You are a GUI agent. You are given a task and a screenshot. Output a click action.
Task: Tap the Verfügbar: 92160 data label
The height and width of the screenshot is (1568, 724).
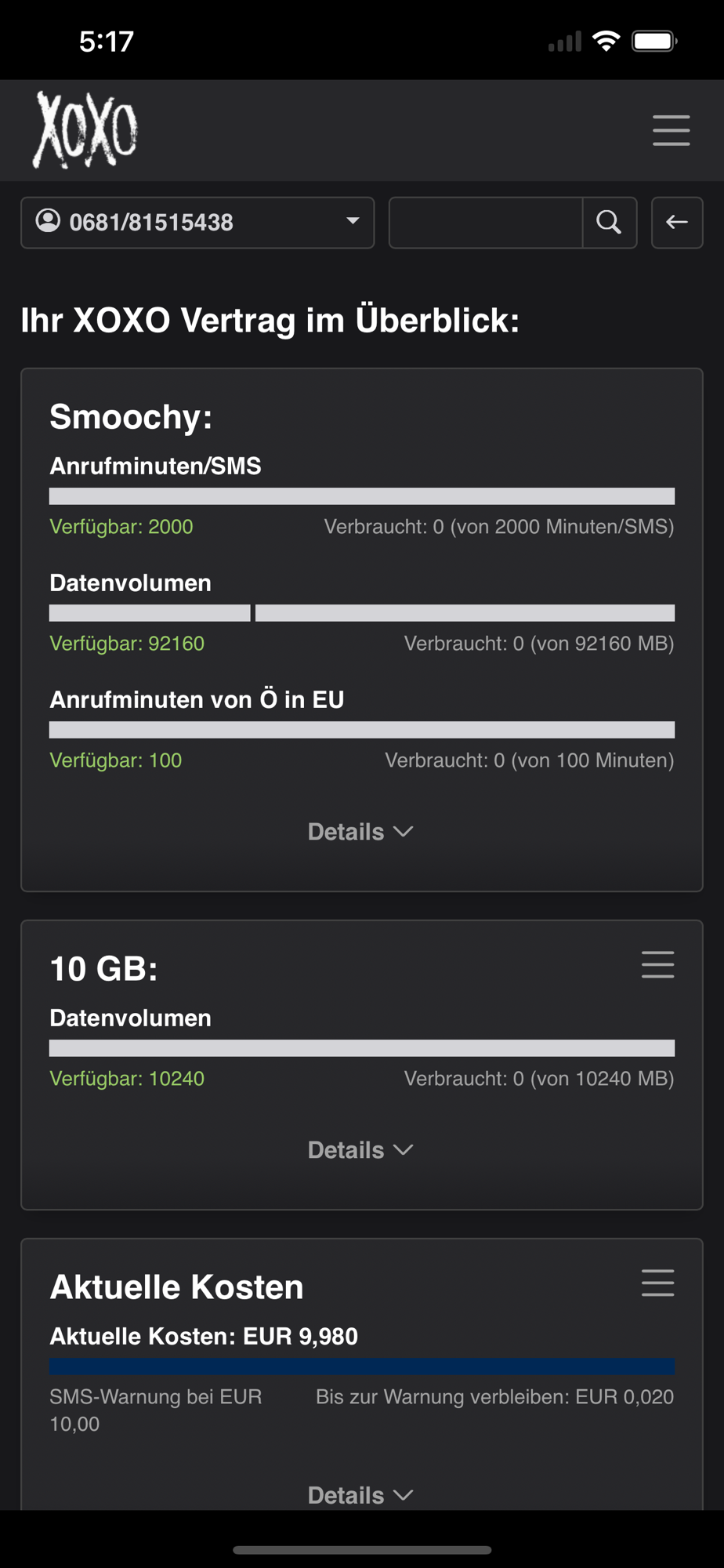(127, 644)
